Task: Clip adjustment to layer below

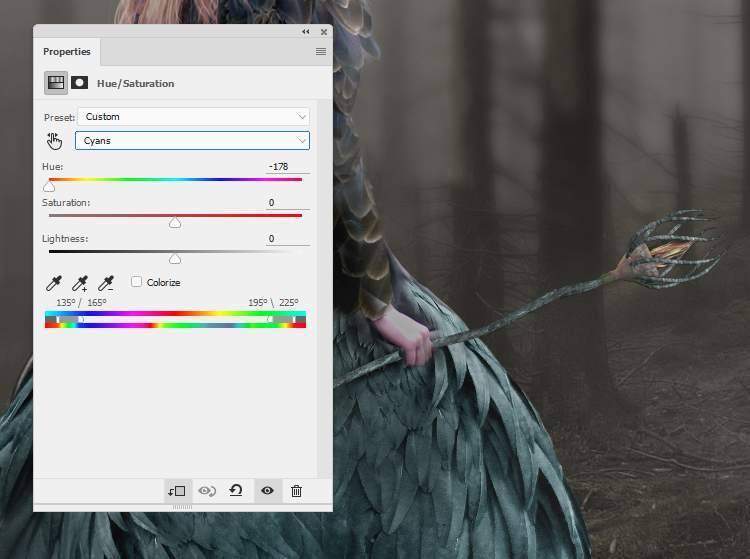Action: tap(177, 491)
